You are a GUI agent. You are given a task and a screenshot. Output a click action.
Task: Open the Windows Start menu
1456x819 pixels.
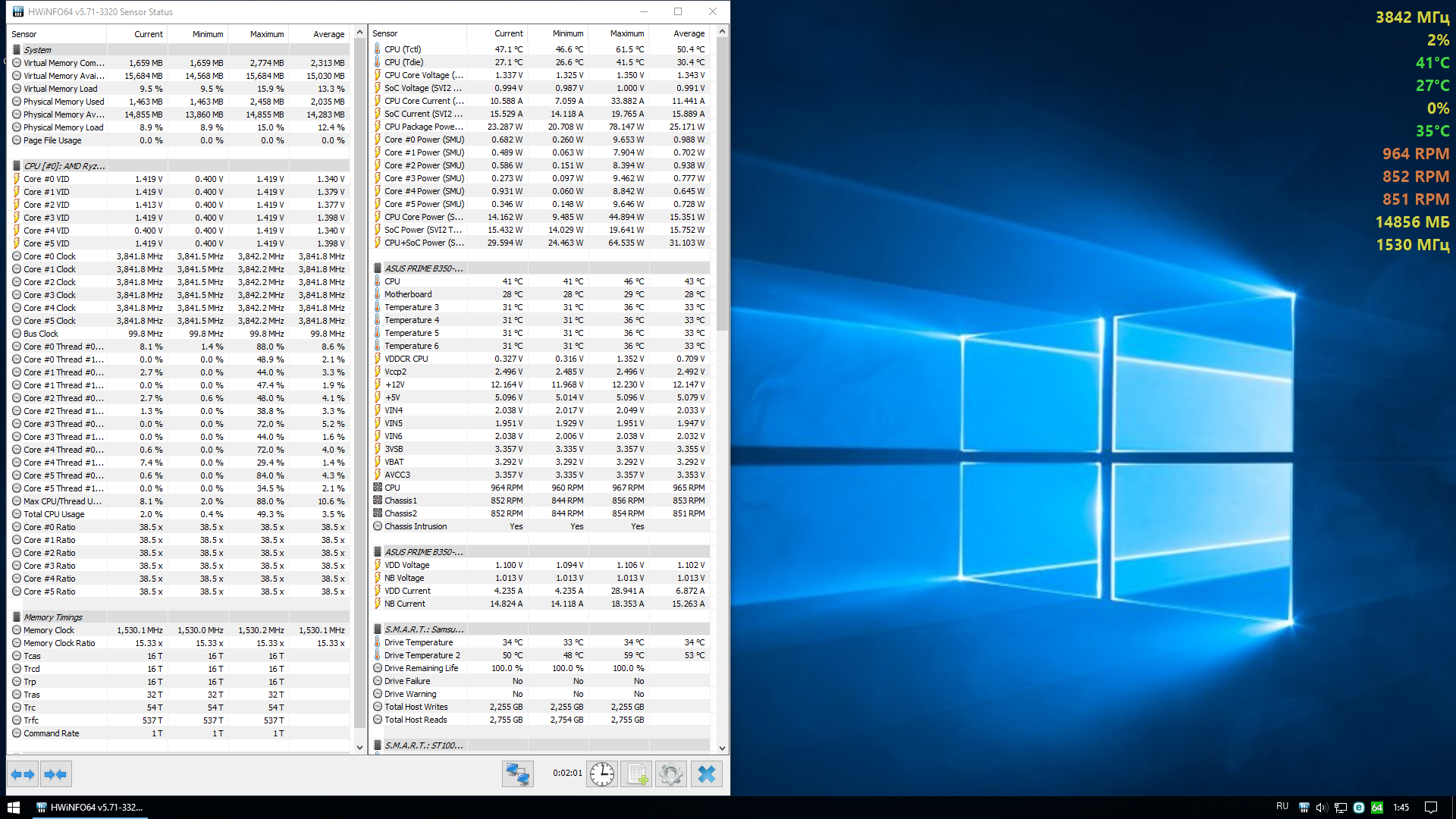tap(13, 808)
